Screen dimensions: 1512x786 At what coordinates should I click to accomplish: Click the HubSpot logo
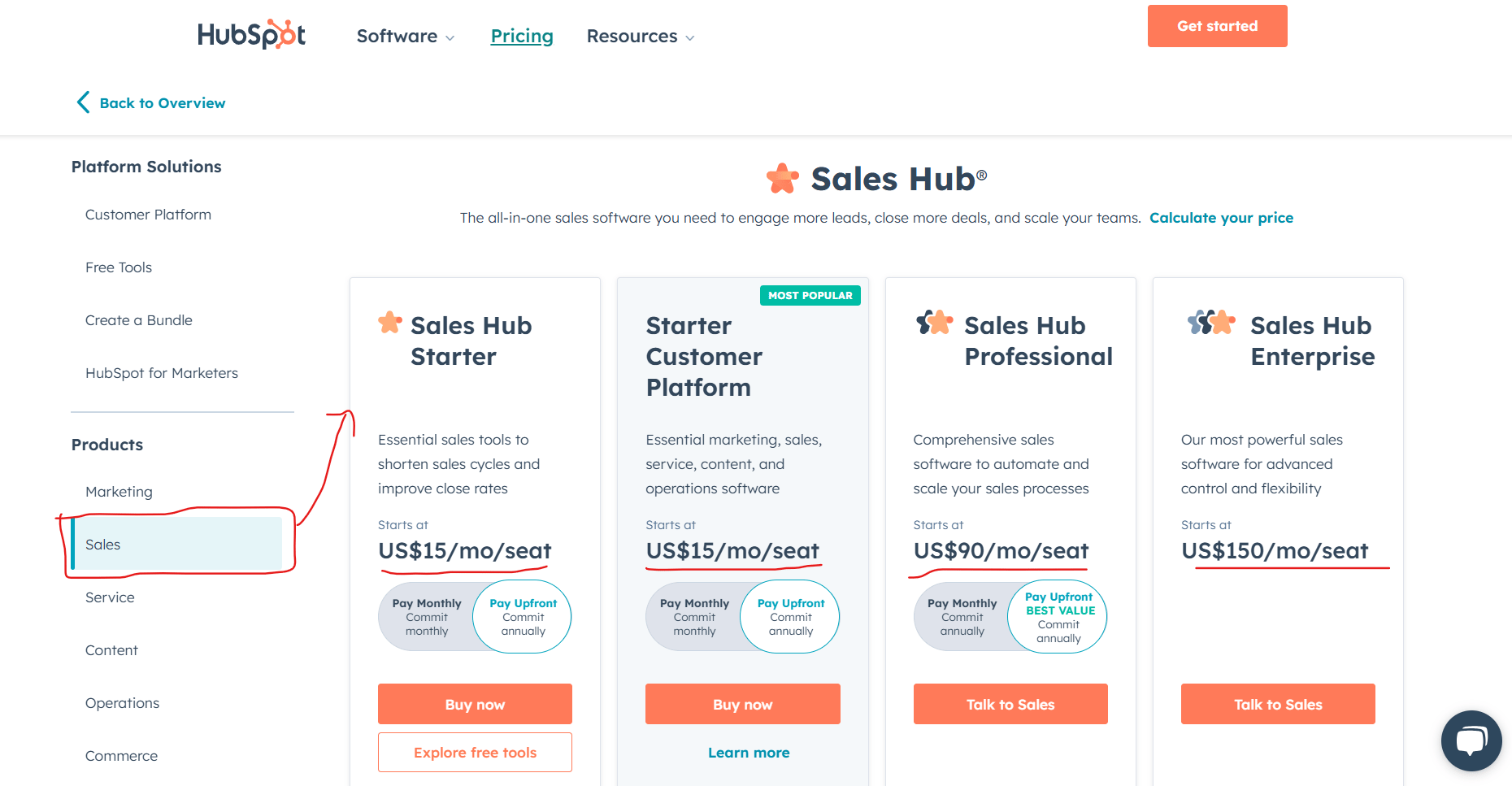click(x=251, y=35)
